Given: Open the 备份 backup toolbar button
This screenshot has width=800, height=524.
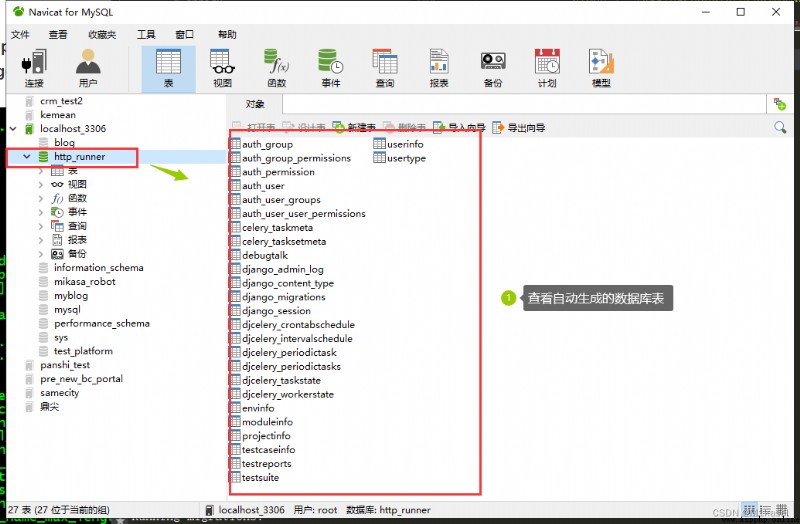Looking at the screenshot, I should [x=493, y=68].
